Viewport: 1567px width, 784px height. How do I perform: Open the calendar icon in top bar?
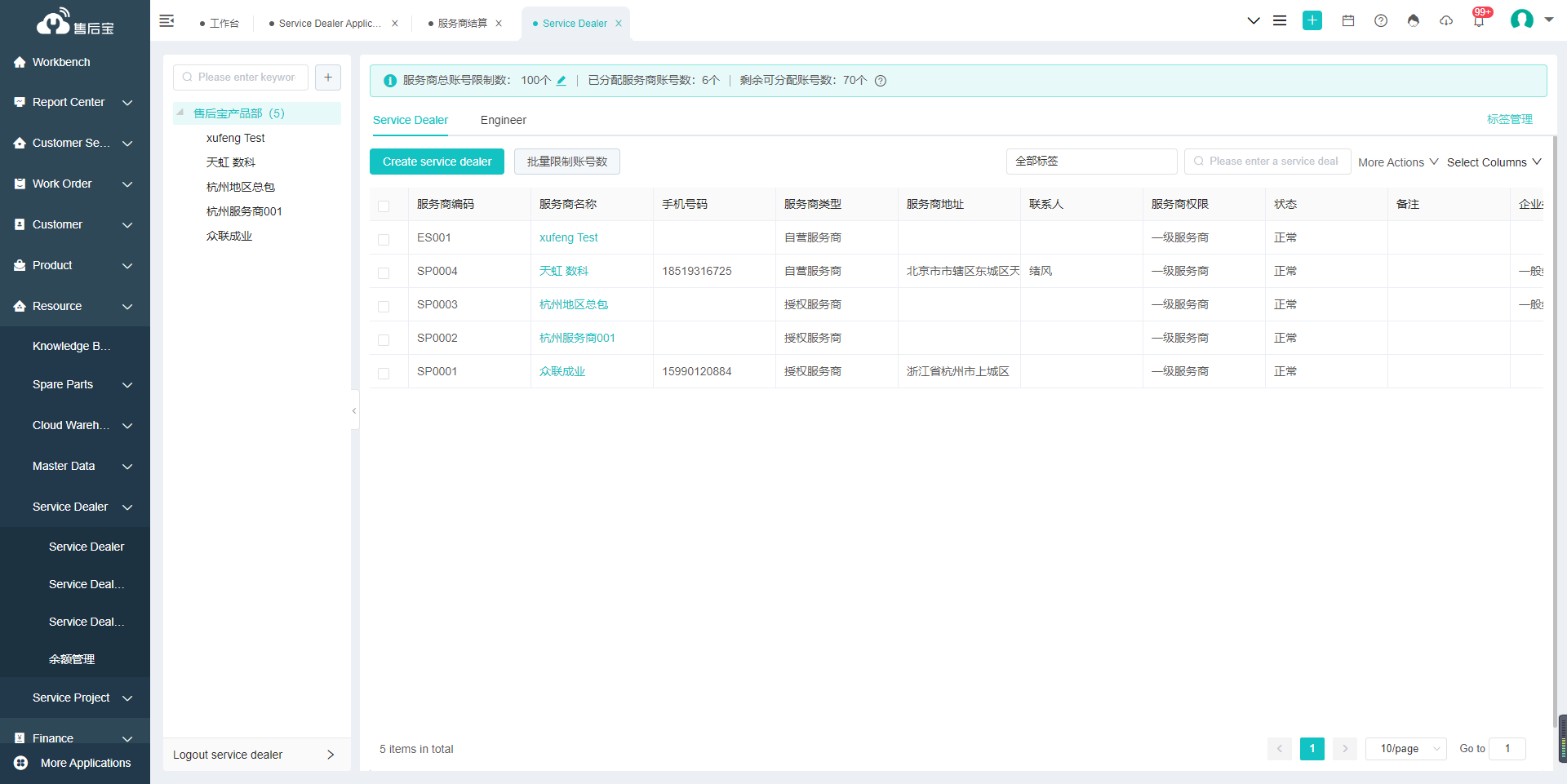pos(1348,21)
